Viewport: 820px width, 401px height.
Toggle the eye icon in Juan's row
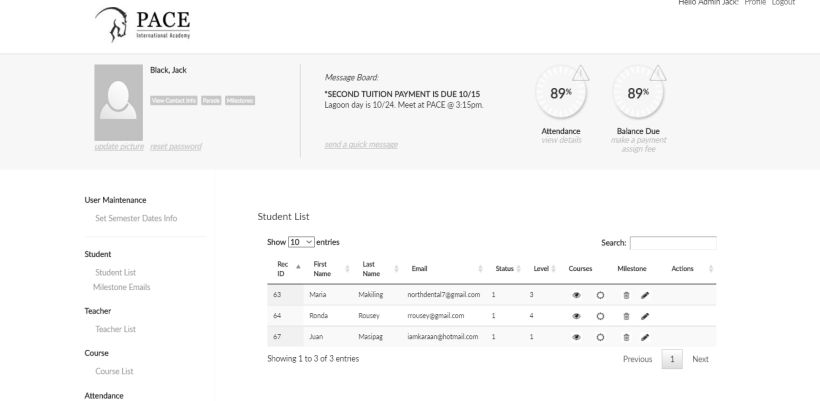[577, 336]
